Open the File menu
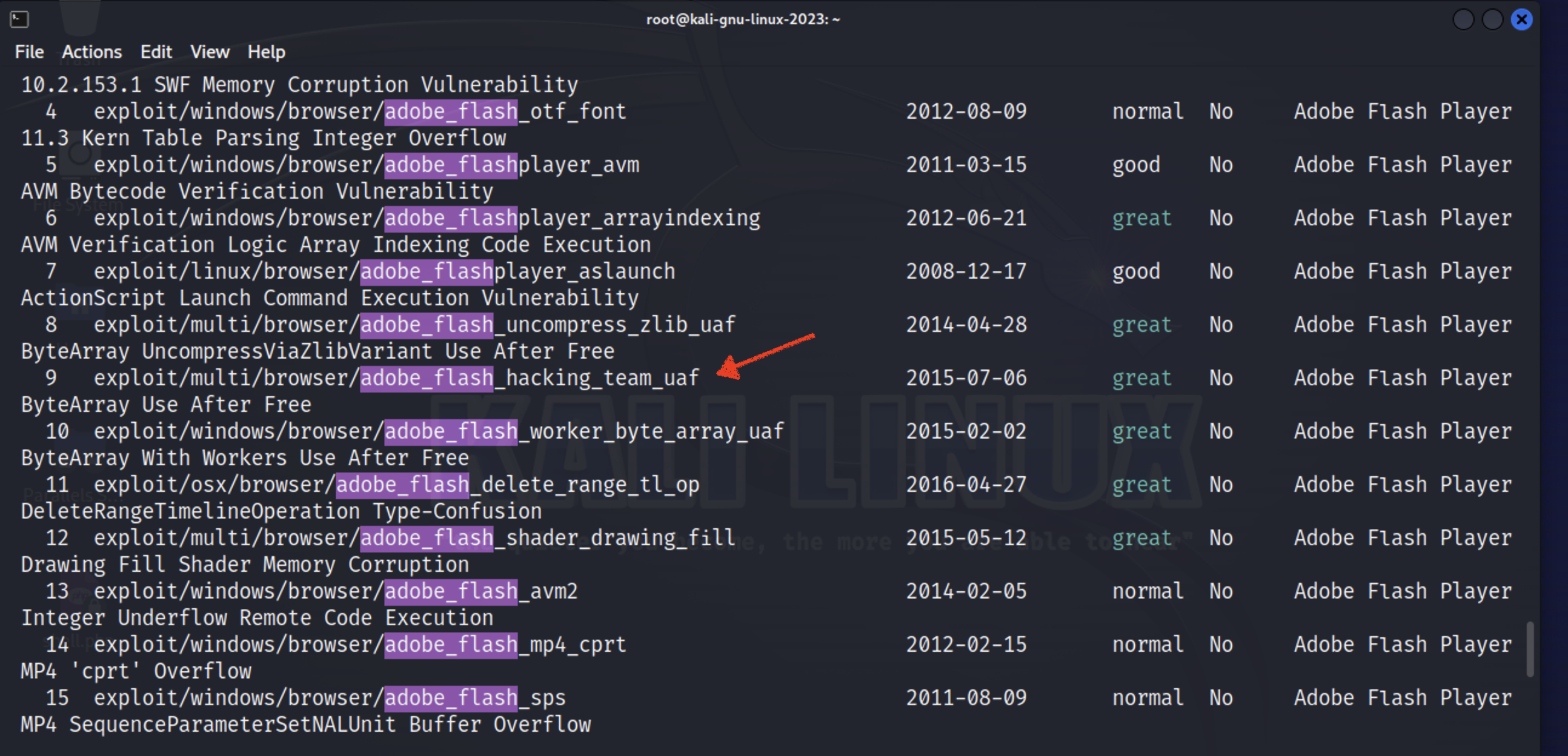This screenshot has height=756, width=1568. coord(29,51)
